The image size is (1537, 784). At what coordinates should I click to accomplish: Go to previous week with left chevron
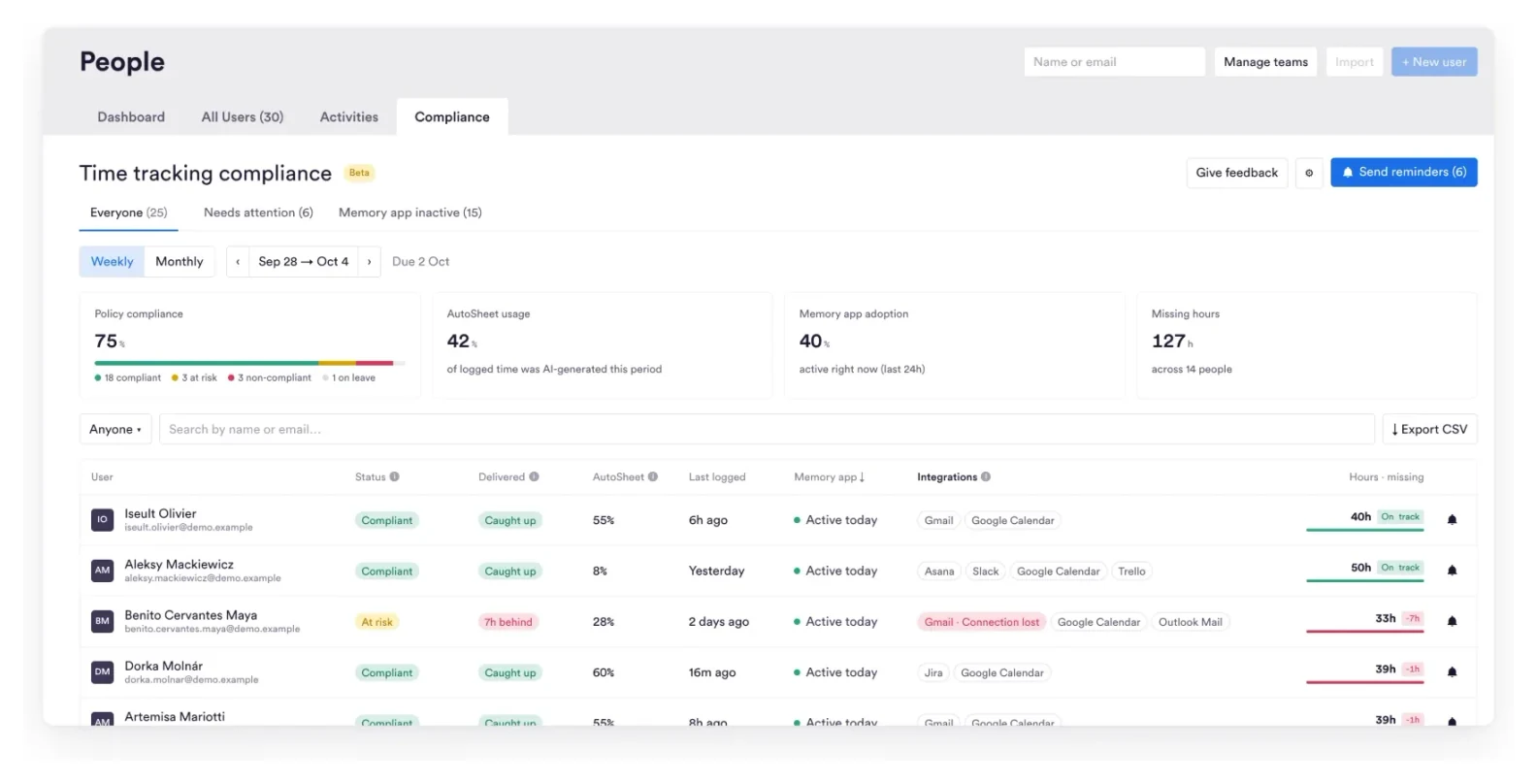pos(238,262)
